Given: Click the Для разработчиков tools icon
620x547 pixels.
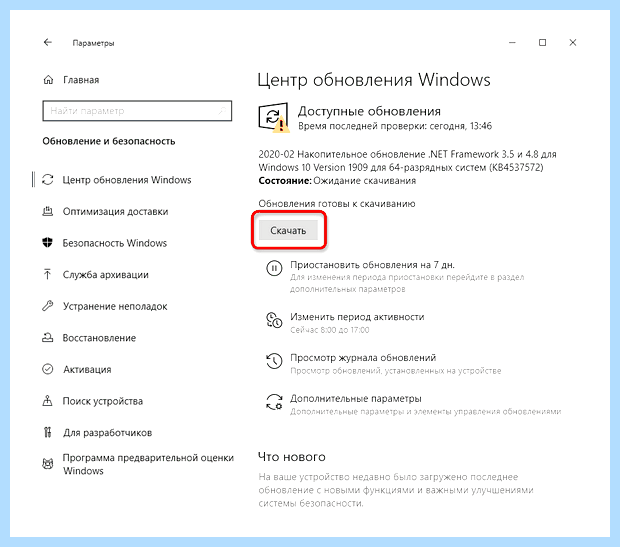Looking at the screenshot, I should click(48, 432).
